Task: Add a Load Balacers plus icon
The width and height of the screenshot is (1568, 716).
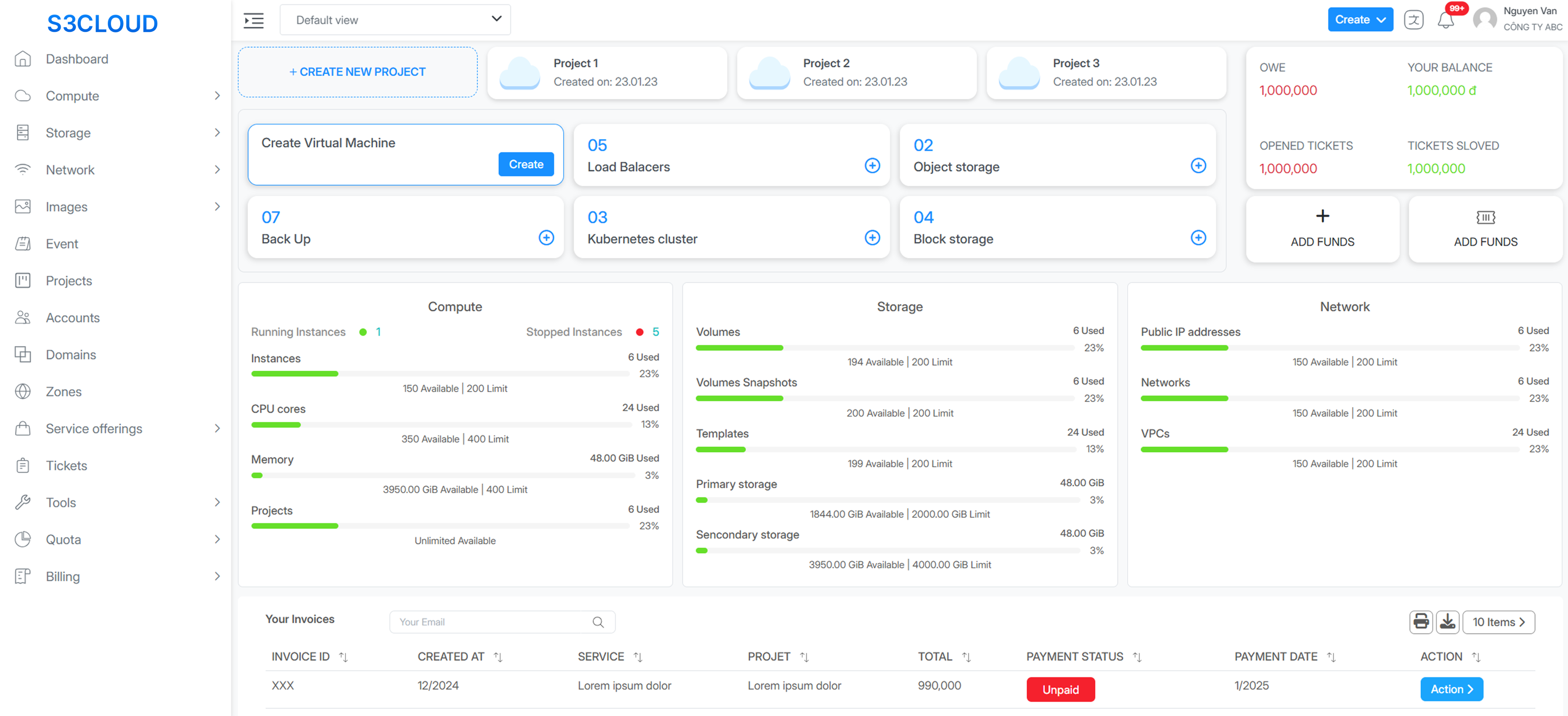Action: (x=872, y=165)
